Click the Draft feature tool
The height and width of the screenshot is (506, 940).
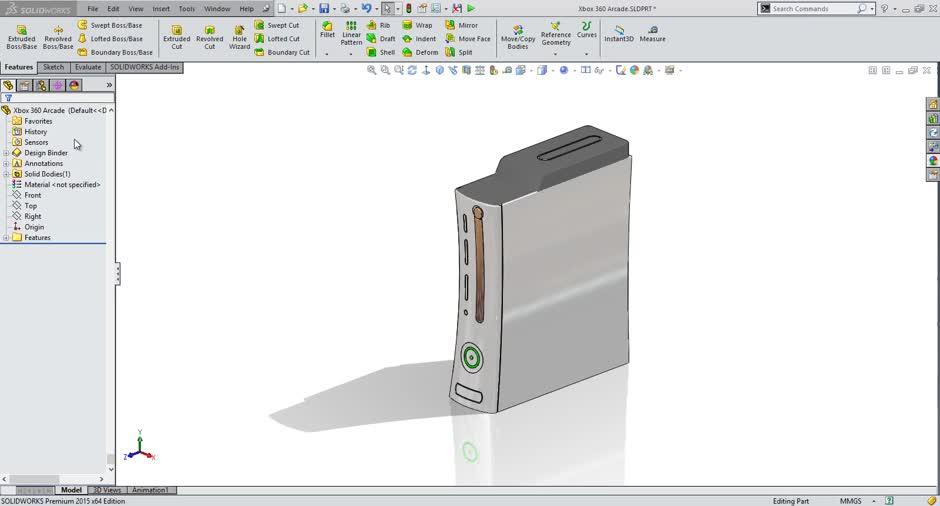(x=381, y=38)
